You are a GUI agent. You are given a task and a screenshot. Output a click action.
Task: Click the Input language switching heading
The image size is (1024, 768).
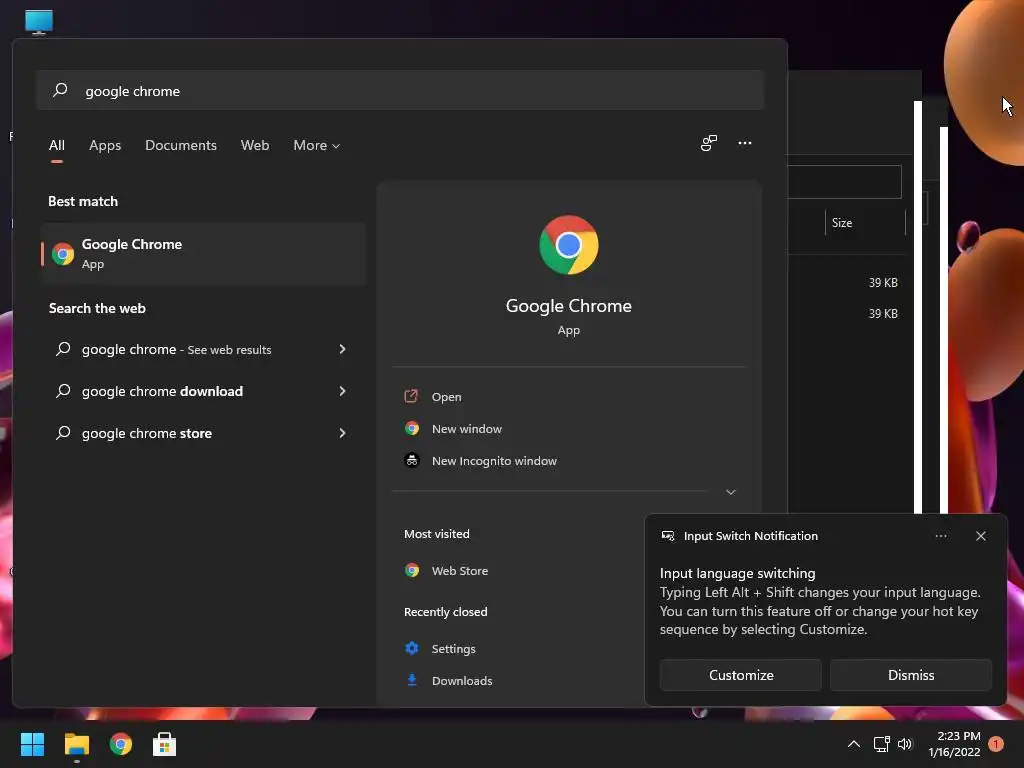(x=737, y=573)
